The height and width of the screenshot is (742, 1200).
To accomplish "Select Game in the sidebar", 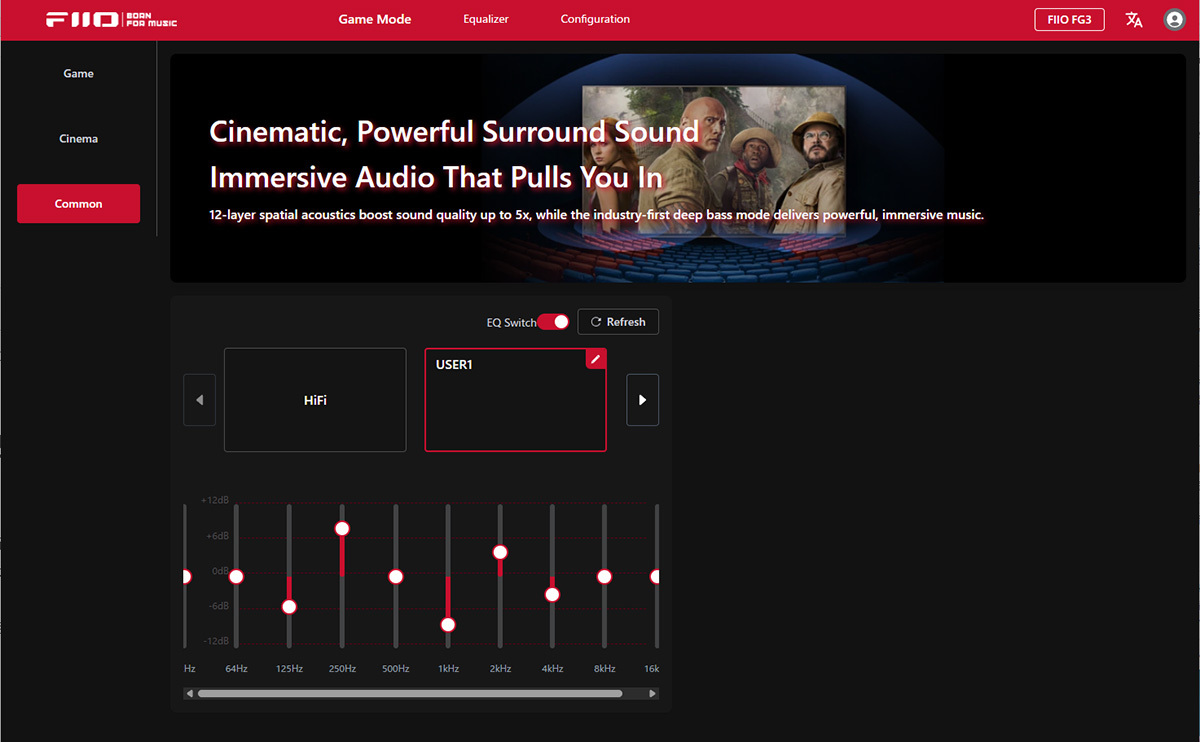I will tap(78, 74).
